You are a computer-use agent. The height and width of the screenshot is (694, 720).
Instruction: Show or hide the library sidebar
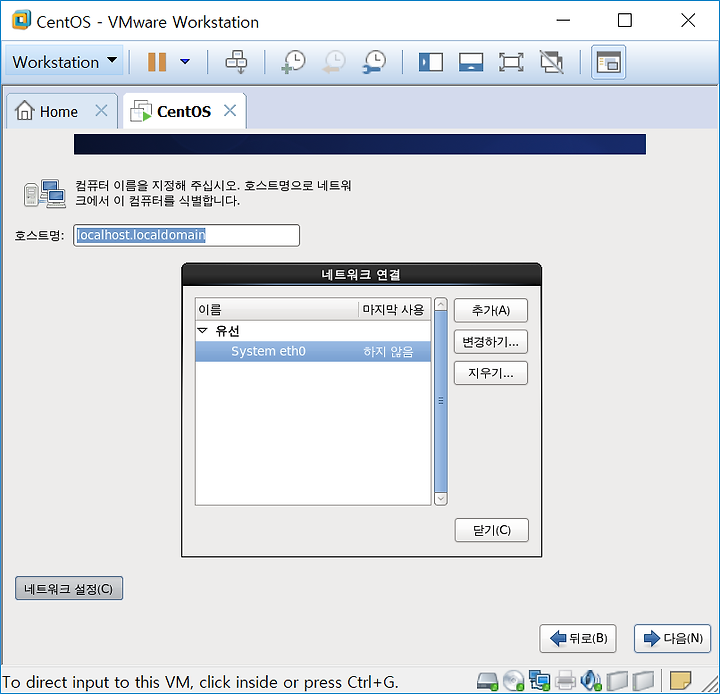431,62
